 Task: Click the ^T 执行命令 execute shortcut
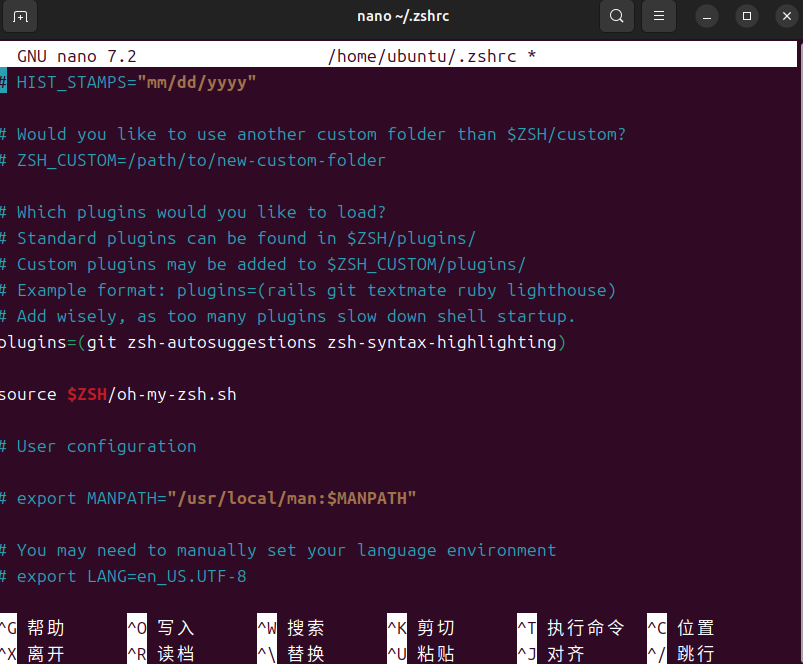(571, 628)
